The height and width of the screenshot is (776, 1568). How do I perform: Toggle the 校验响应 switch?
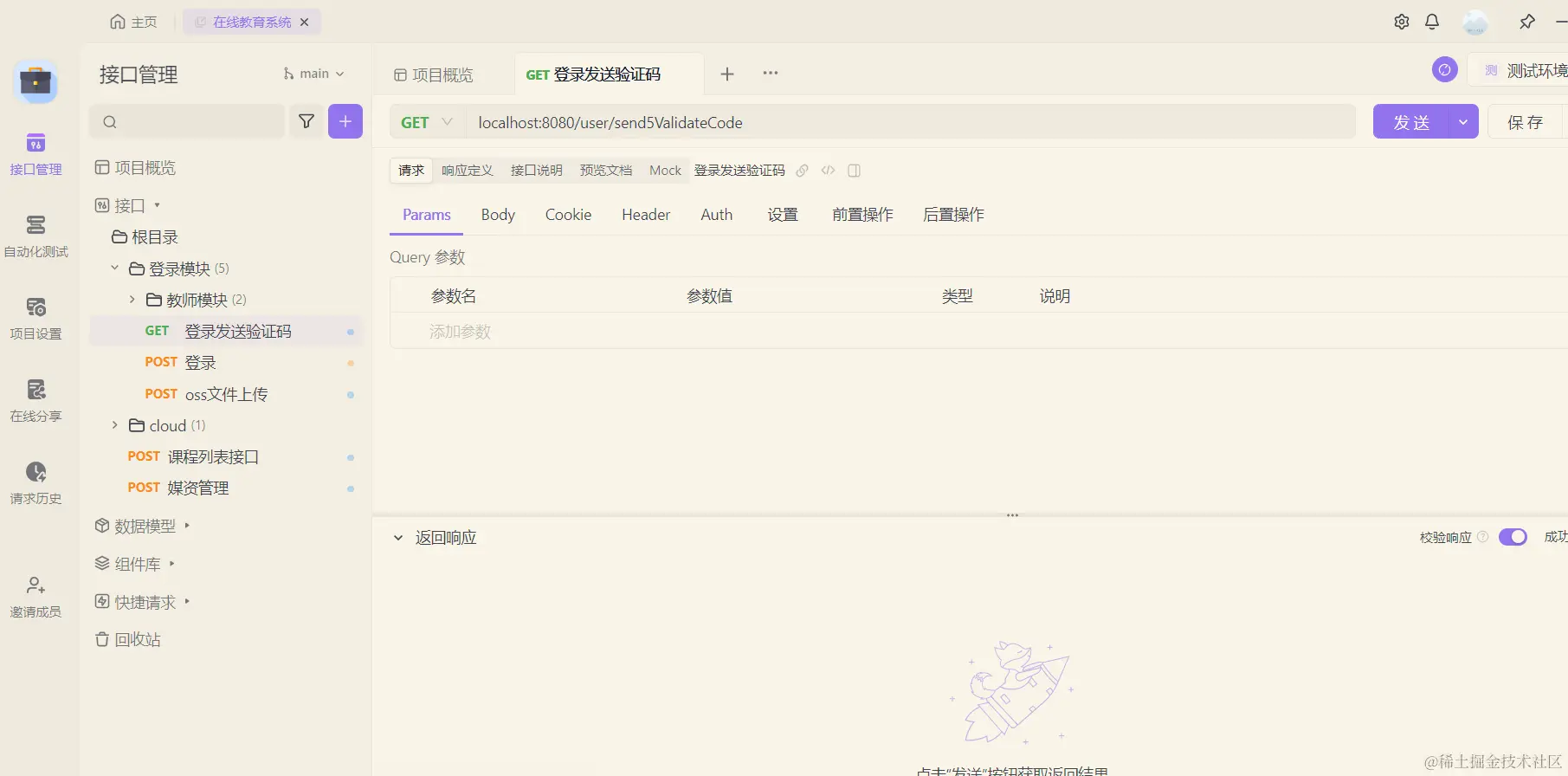[x=1513, y=538]
